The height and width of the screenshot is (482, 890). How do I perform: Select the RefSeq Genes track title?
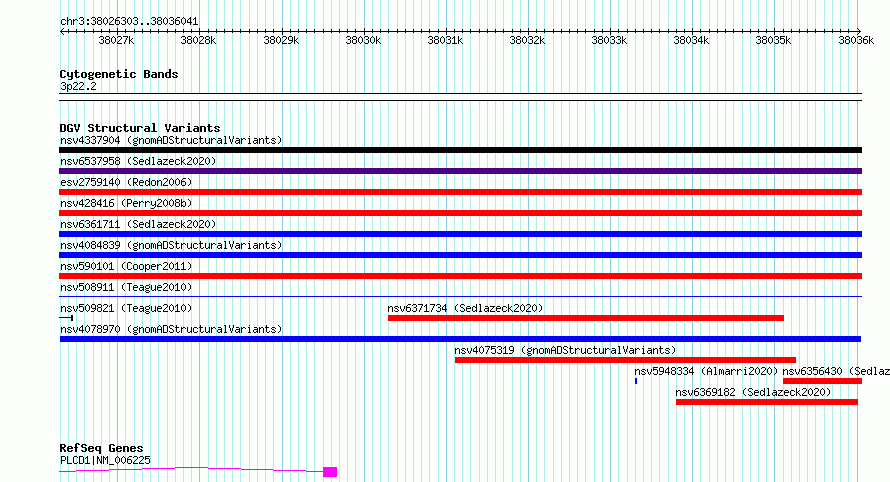click(x=101, y=448)
